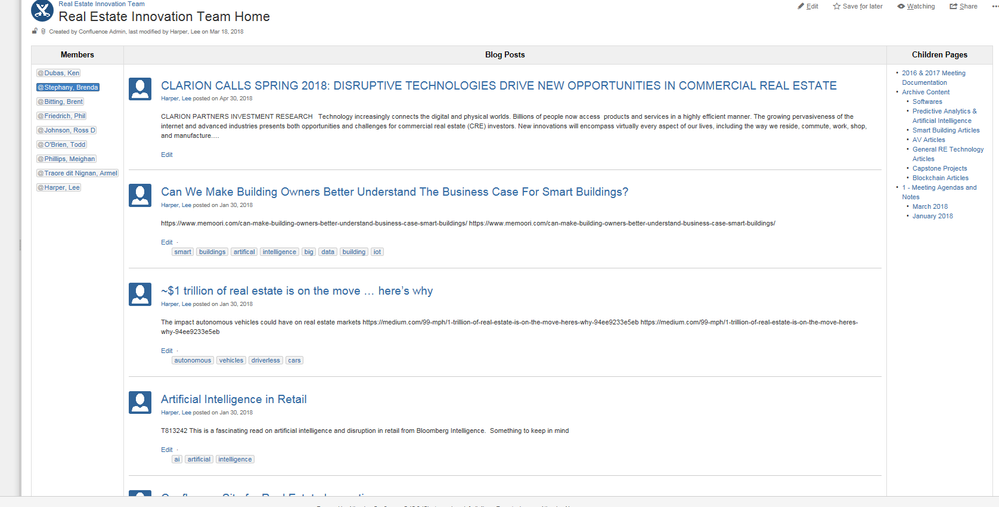The height and width of the screenshot is (507, 999).
Task: Select member O'Brien, Todd
Action: tap(62, 145)
